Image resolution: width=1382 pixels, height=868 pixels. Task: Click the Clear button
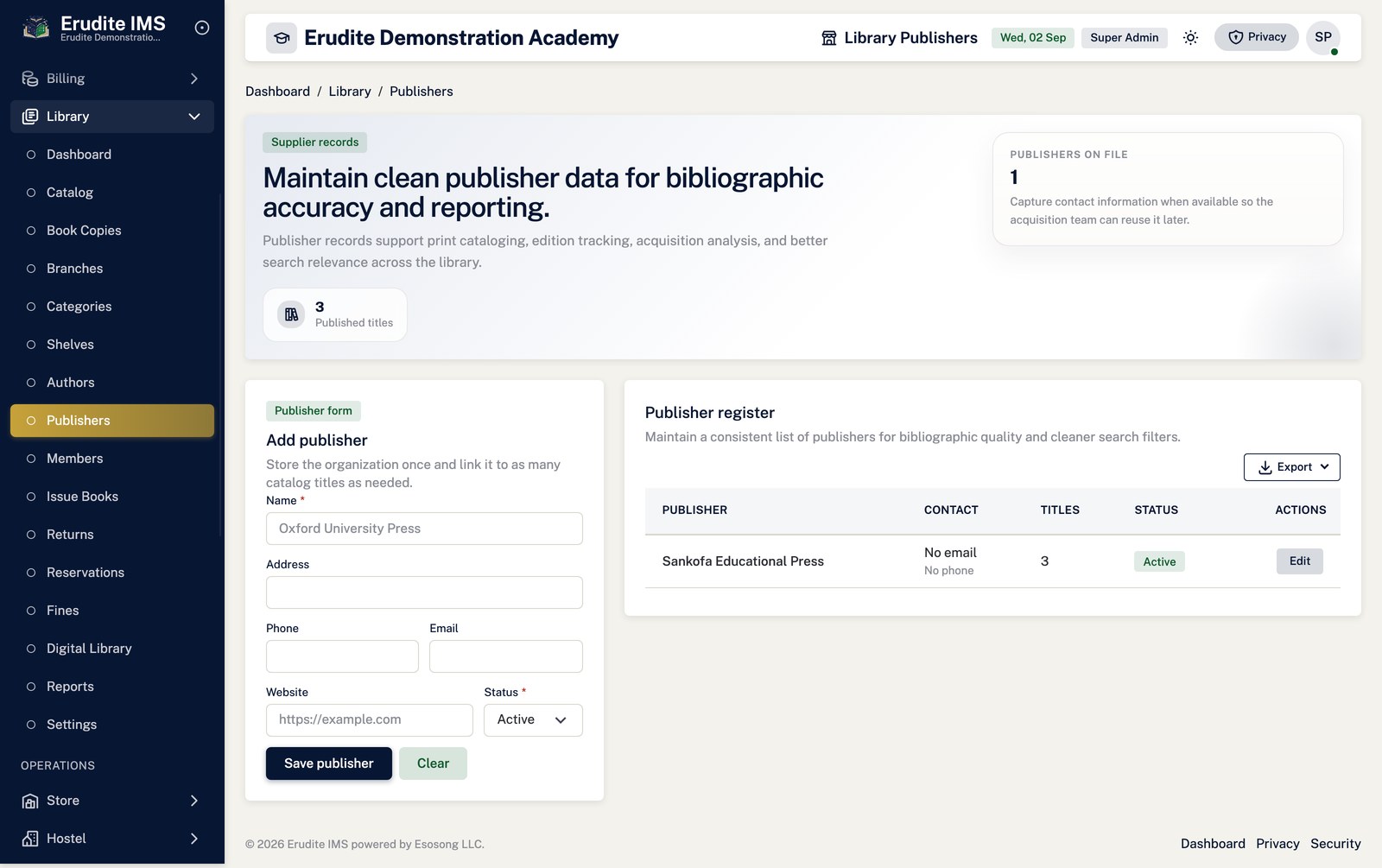pyautogui.click(x=433, y=763)
